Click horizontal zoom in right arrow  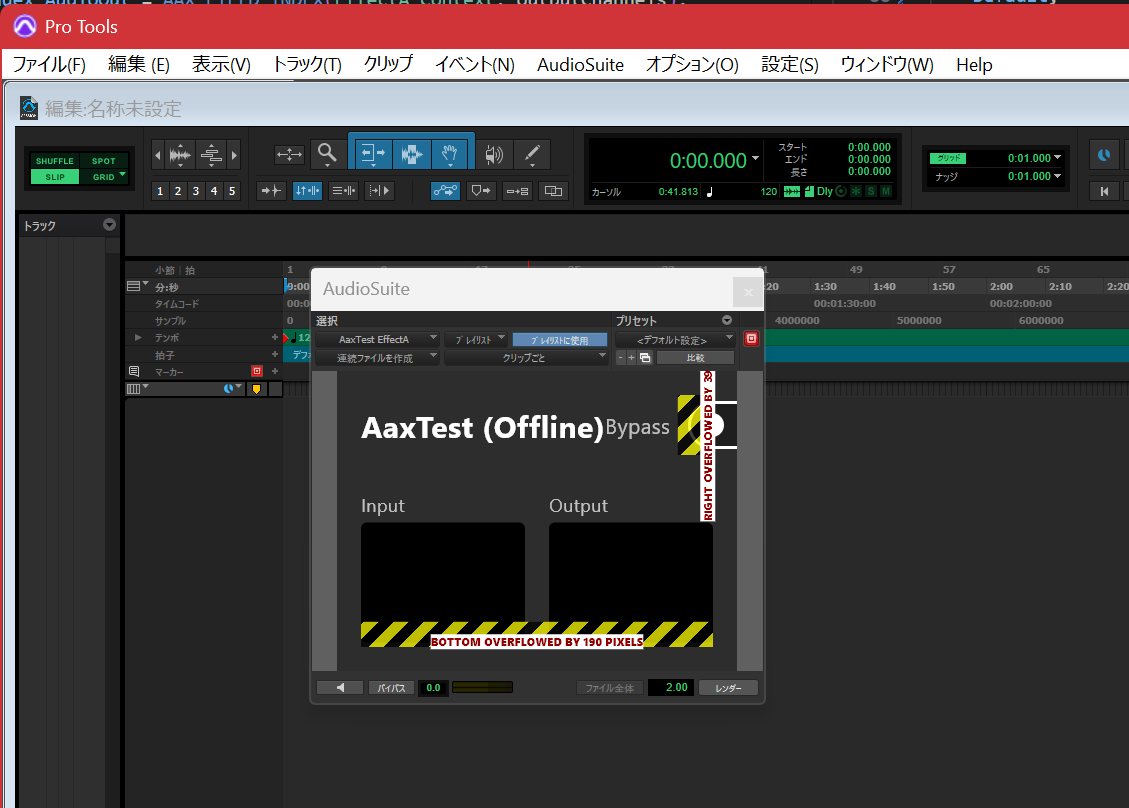(233, 155)
